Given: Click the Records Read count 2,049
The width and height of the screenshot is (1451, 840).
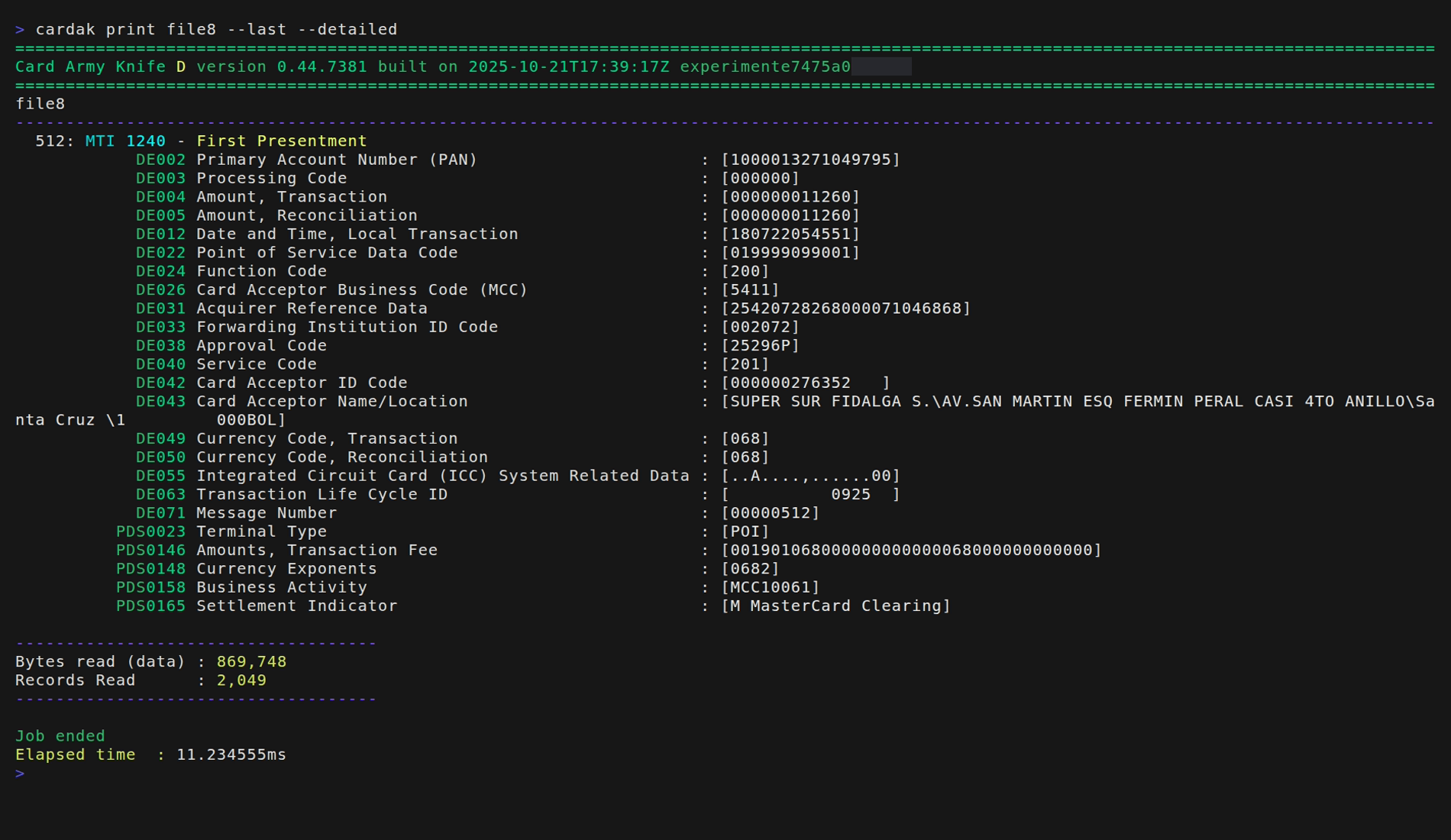Looking at the screenshot, I should [241, 680].
